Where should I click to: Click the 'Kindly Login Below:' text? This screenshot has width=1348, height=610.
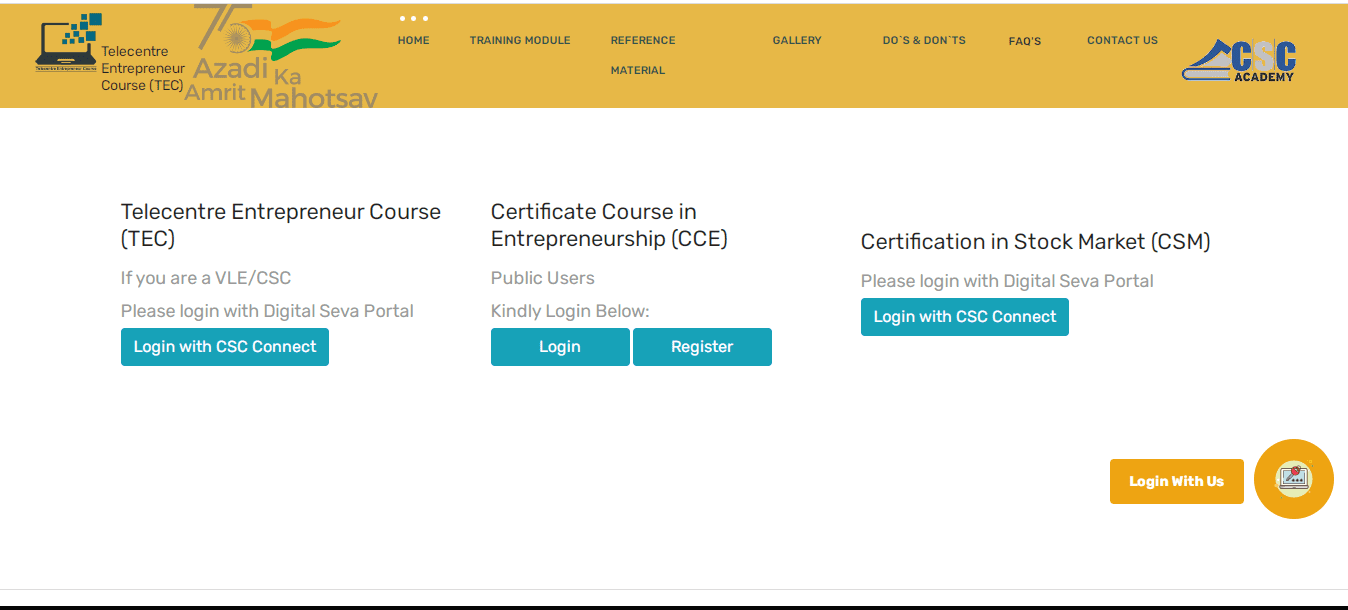570,311
